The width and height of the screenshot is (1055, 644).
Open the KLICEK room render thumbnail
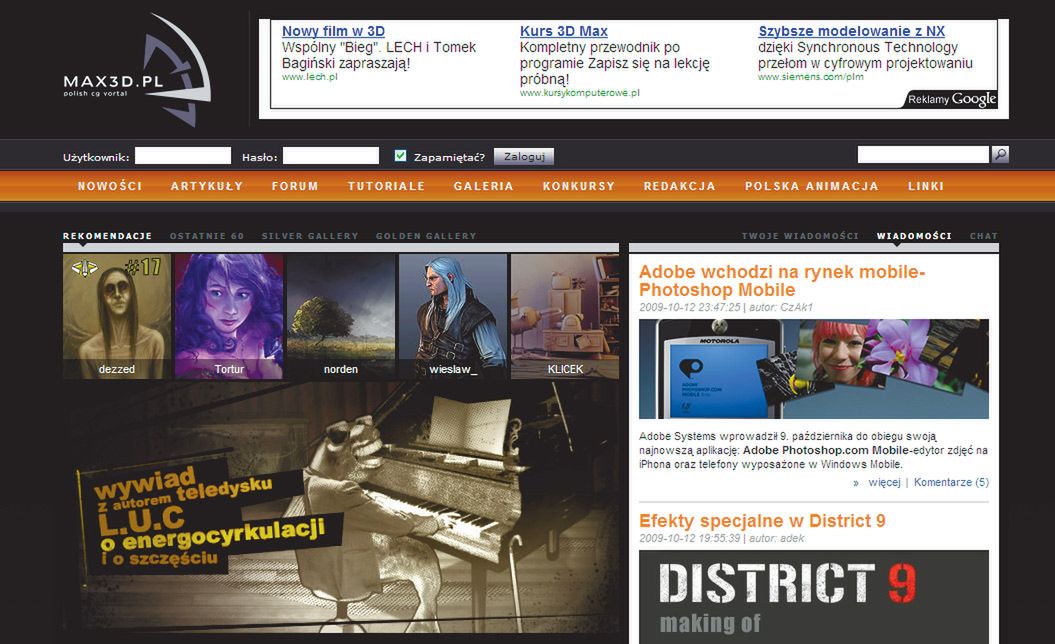click(x=565, y=316)
